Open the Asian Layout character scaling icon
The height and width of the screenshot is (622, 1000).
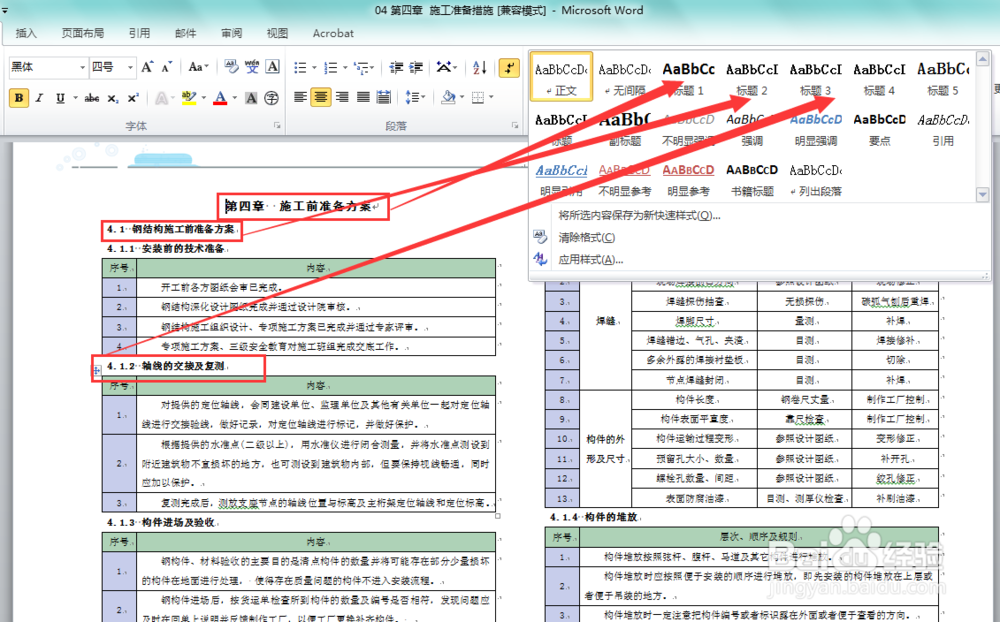[x=445, y=68]
